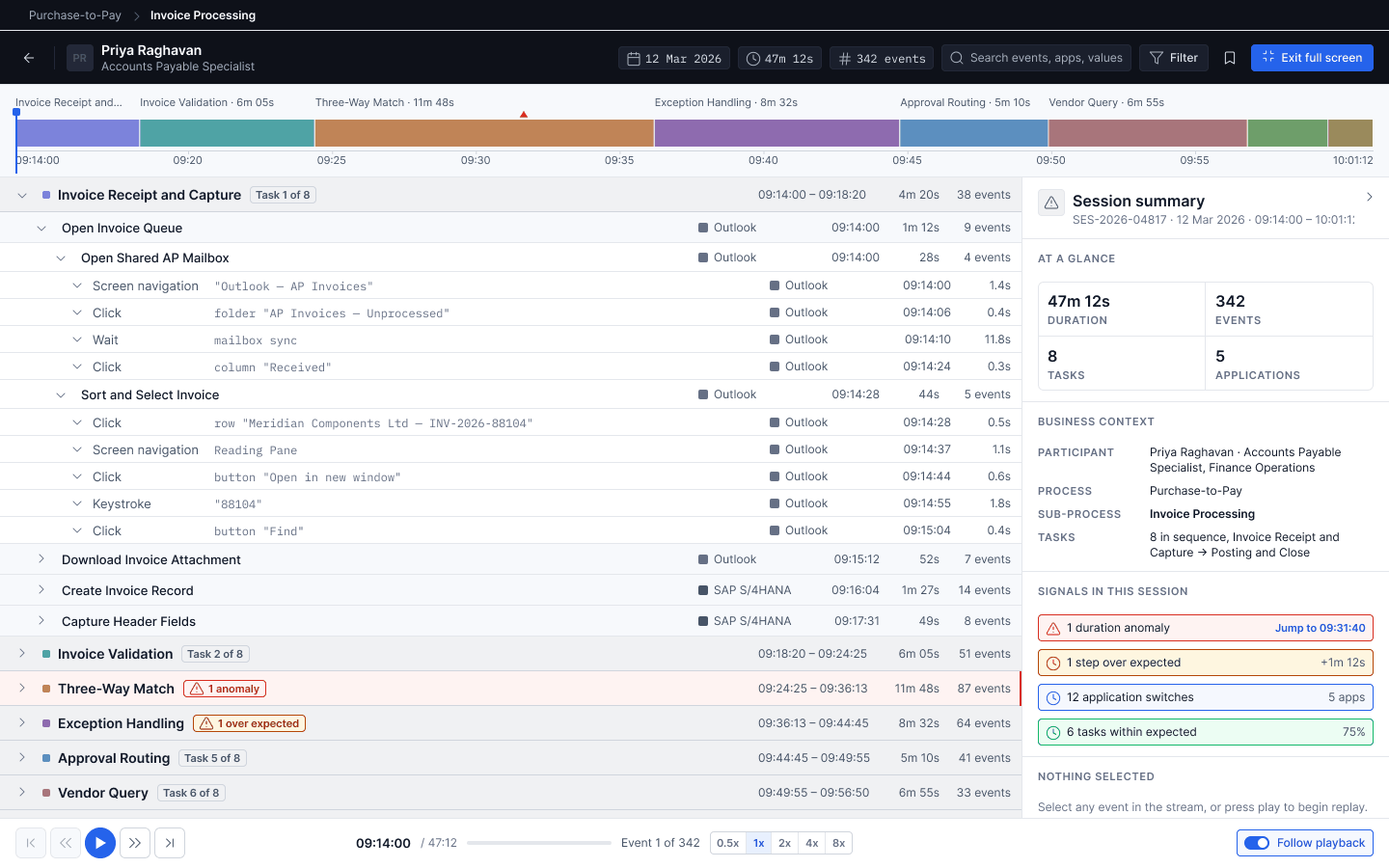Image resolution: width=1389 pixels, height=868 pixels.
Task: Click the warning triangle on duration anomaly signal
Action: click(x=1053, y=628)
